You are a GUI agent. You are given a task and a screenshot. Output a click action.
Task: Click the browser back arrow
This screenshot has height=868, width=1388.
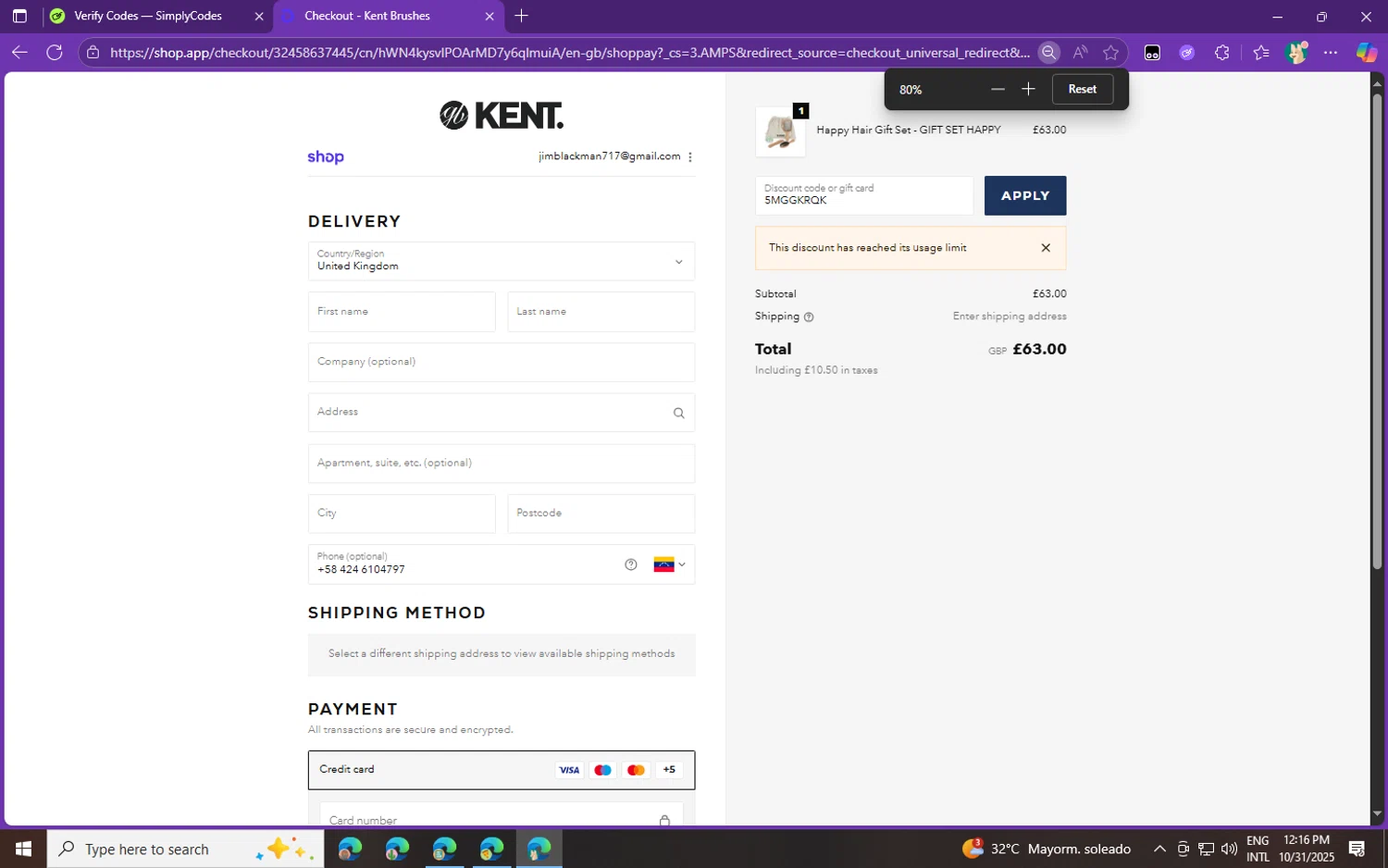19,52
